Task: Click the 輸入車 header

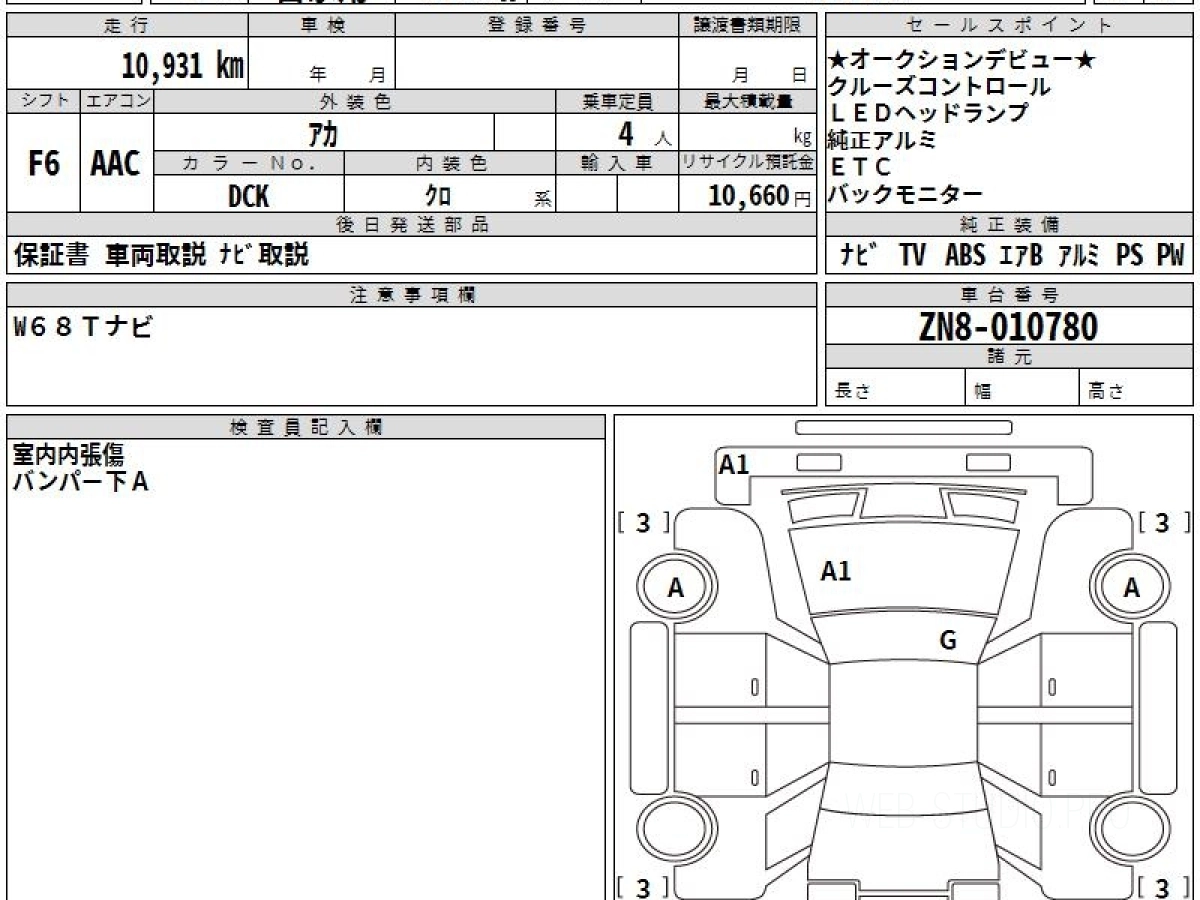Action: point(617,164)
